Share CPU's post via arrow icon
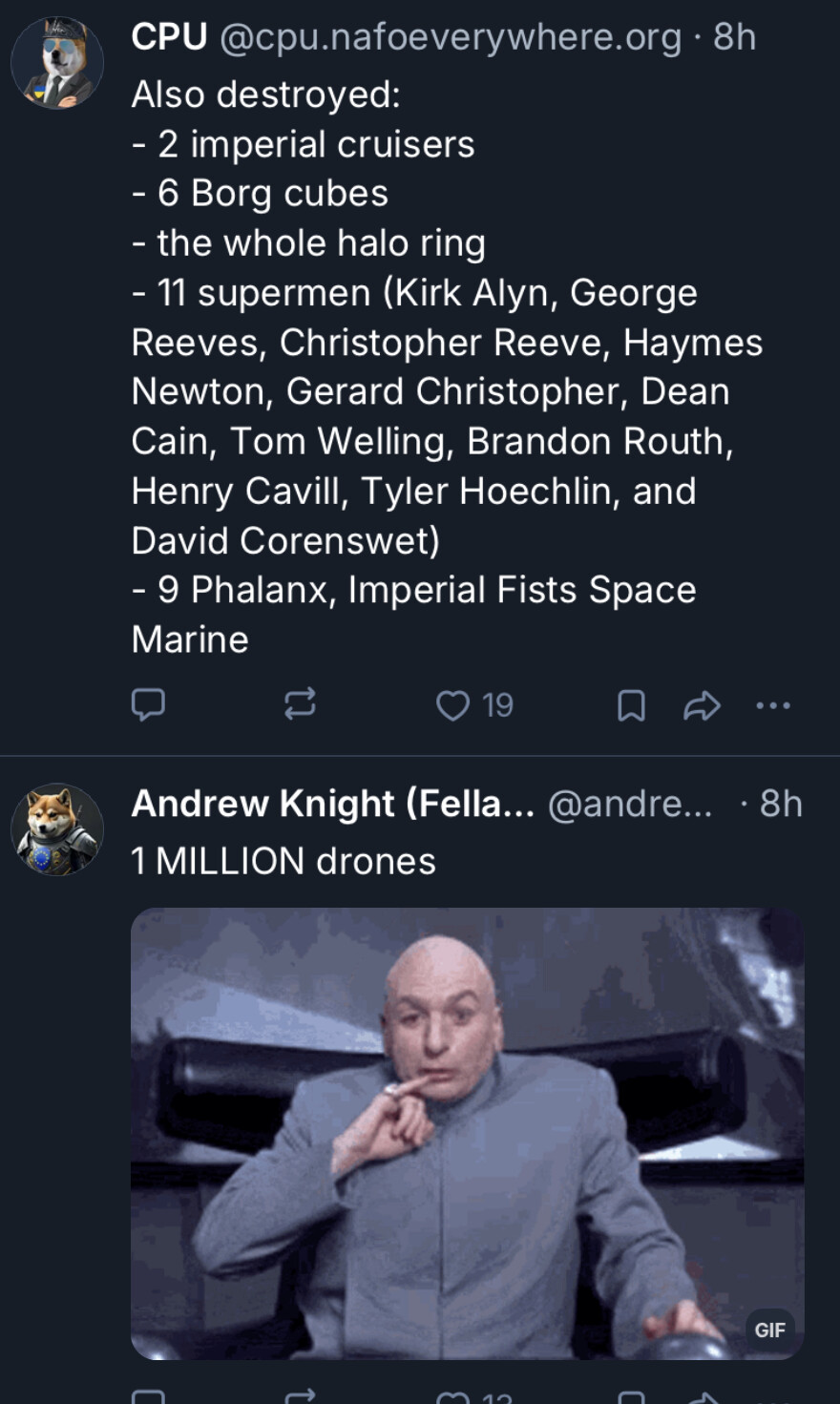Screen dimensions: 840x1404 click(x=702, y=706)
